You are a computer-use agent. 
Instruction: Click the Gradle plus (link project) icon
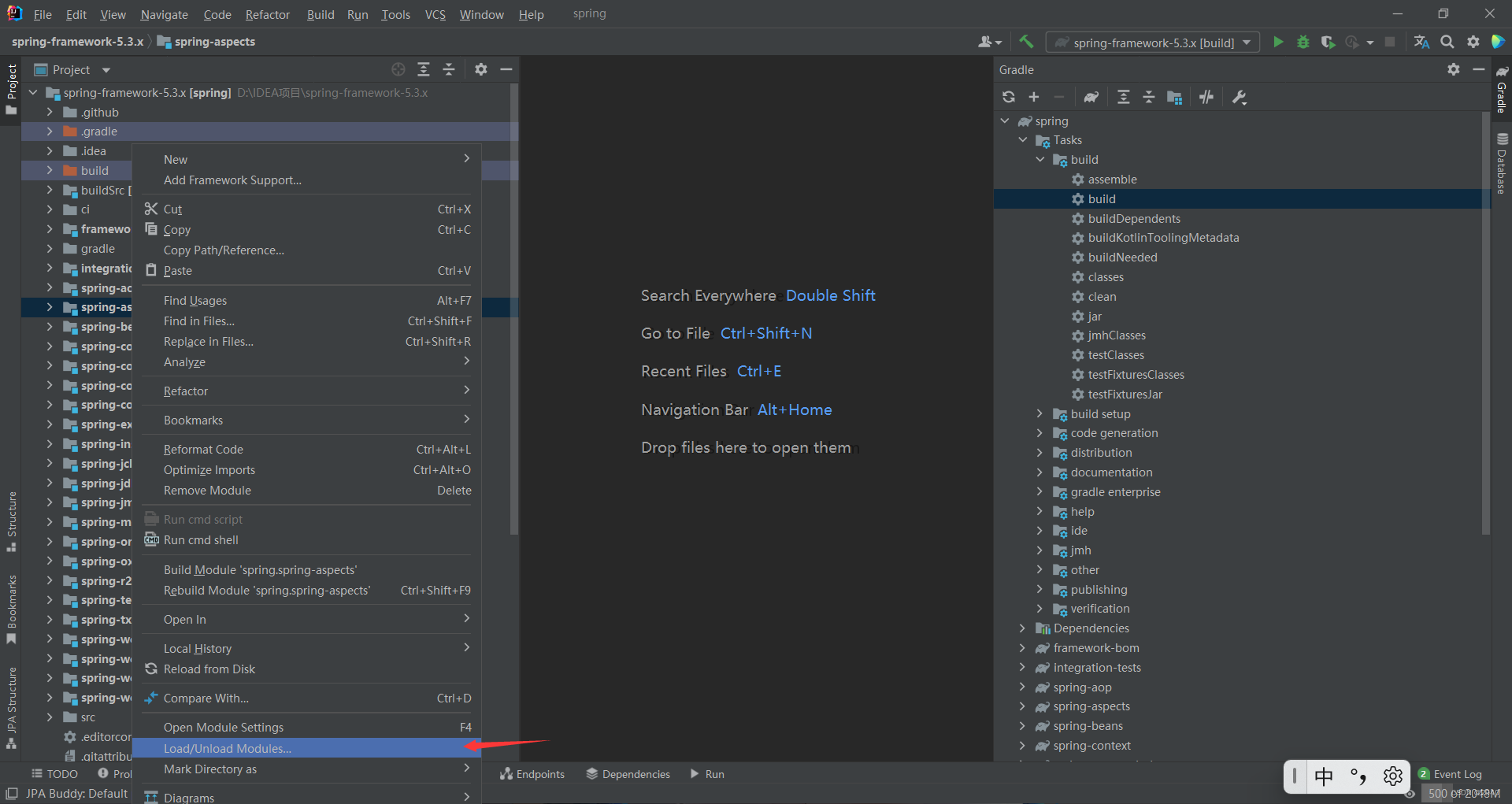(x=1034, y=97)
